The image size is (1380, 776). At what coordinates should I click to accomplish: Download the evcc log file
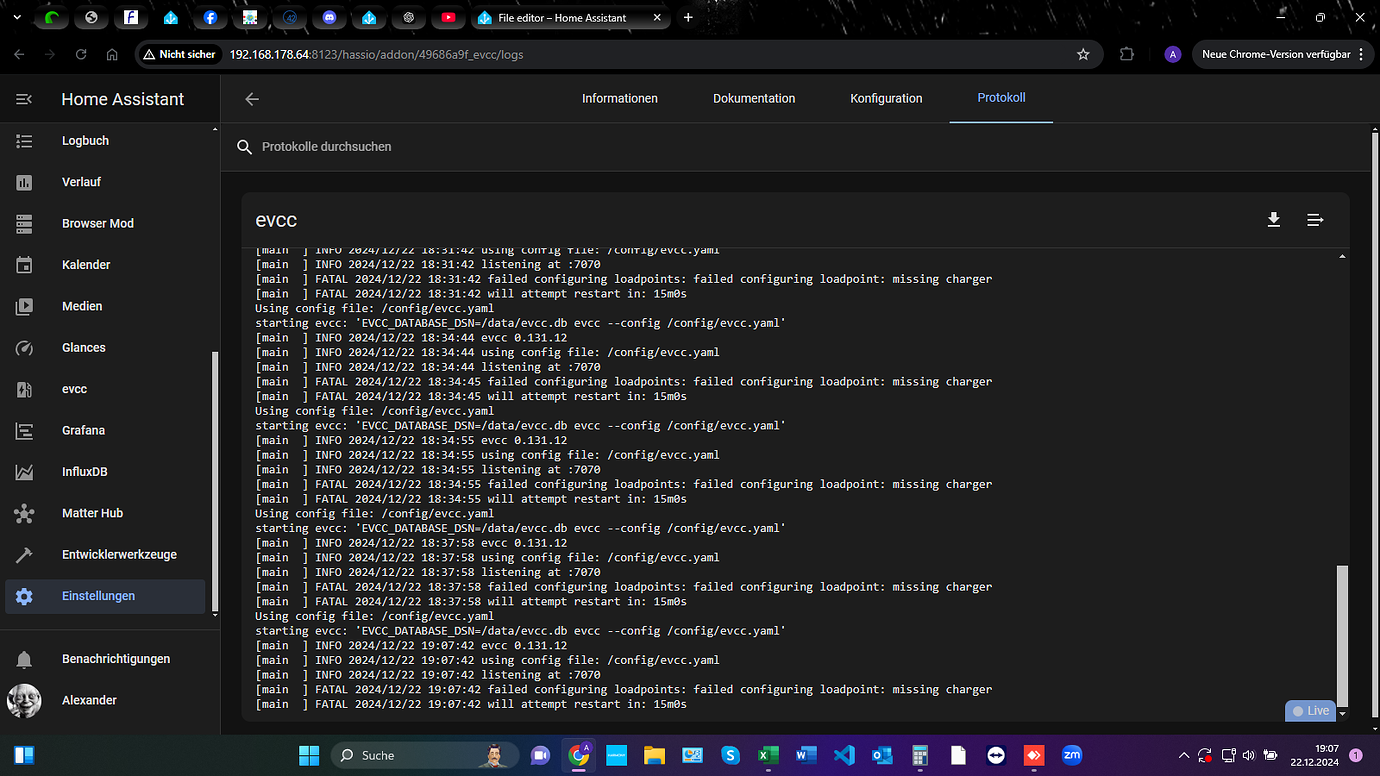(1273, 220)
